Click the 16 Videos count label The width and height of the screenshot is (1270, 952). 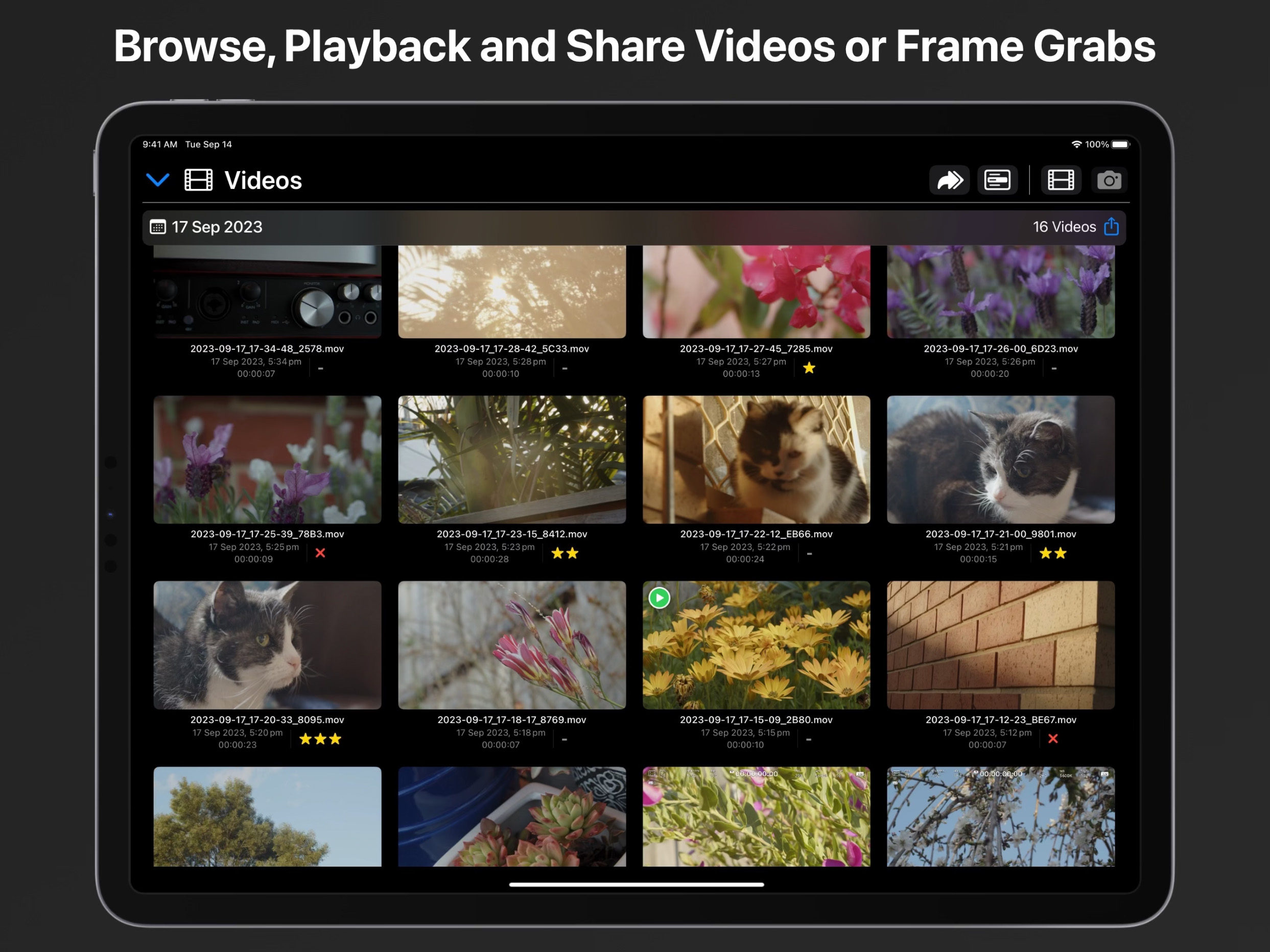(1065, 227)
